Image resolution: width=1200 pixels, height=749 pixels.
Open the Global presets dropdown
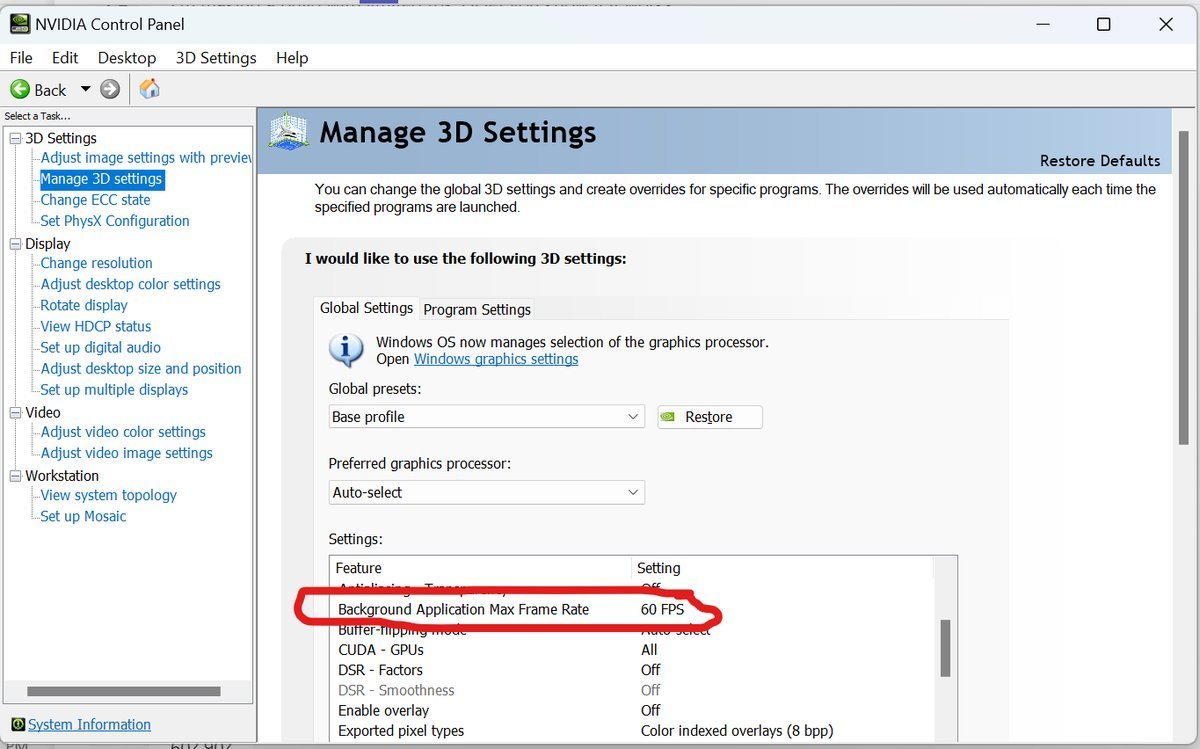click(487, 417)
